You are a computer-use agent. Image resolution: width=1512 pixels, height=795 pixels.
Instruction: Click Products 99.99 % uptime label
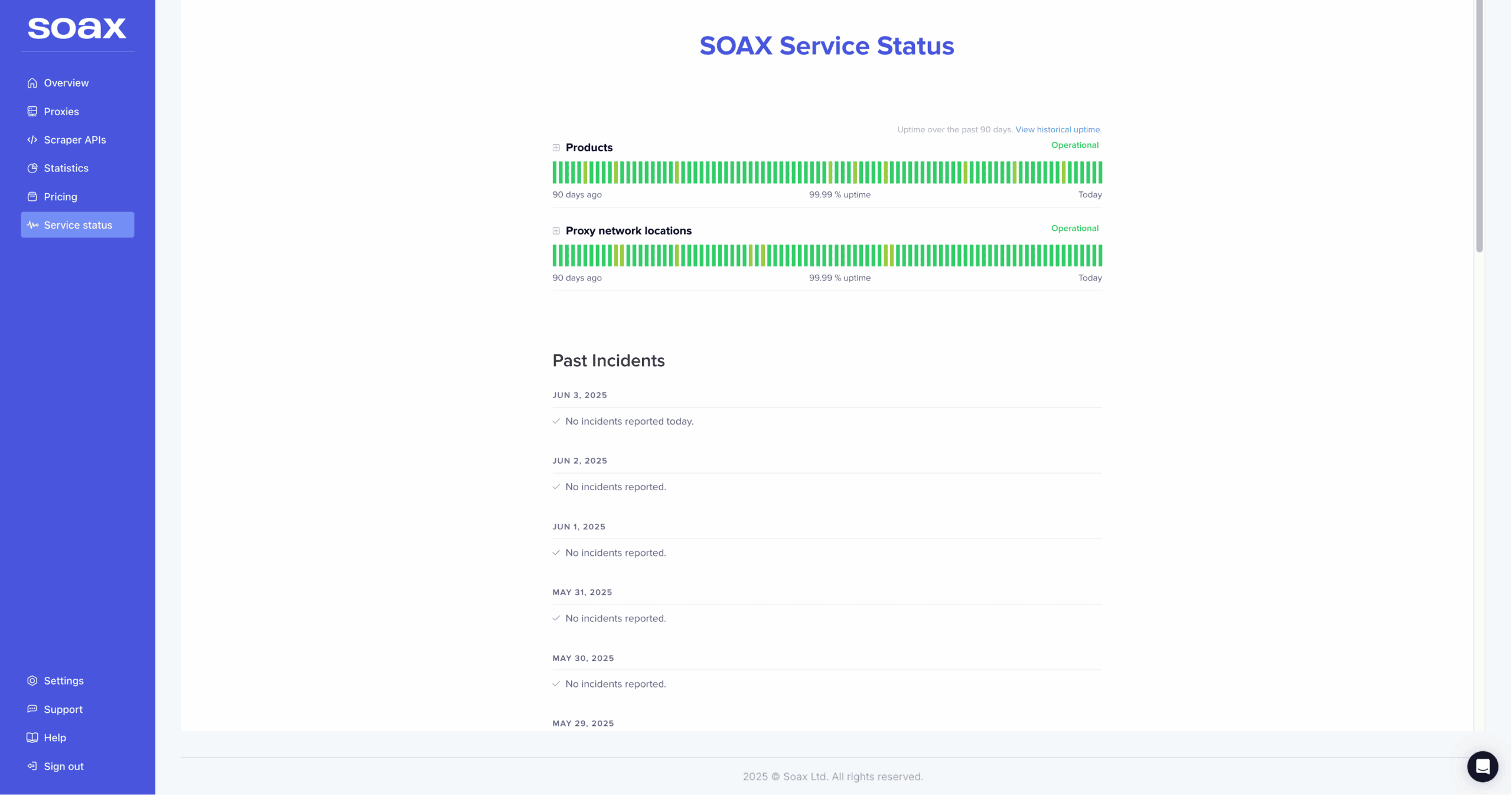pyautogui.click(x=840, y=194)
